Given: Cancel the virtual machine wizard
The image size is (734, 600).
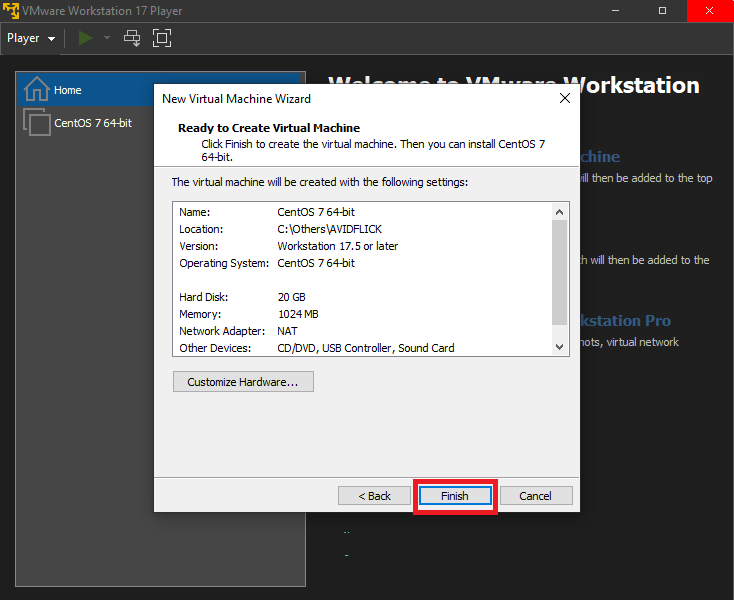Looking at the screenshot, I should coord(535,496).
